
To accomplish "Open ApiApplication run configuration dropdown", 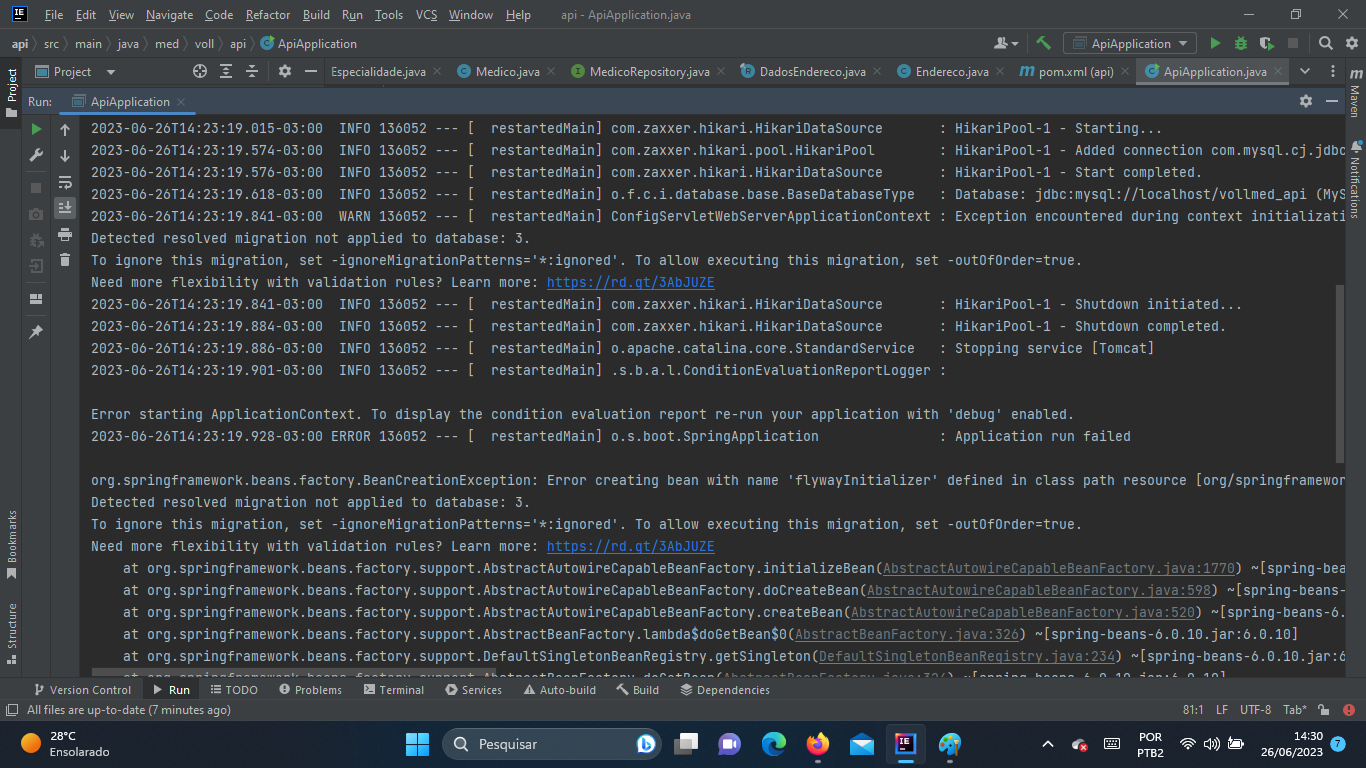I will tap(1130, 43).
